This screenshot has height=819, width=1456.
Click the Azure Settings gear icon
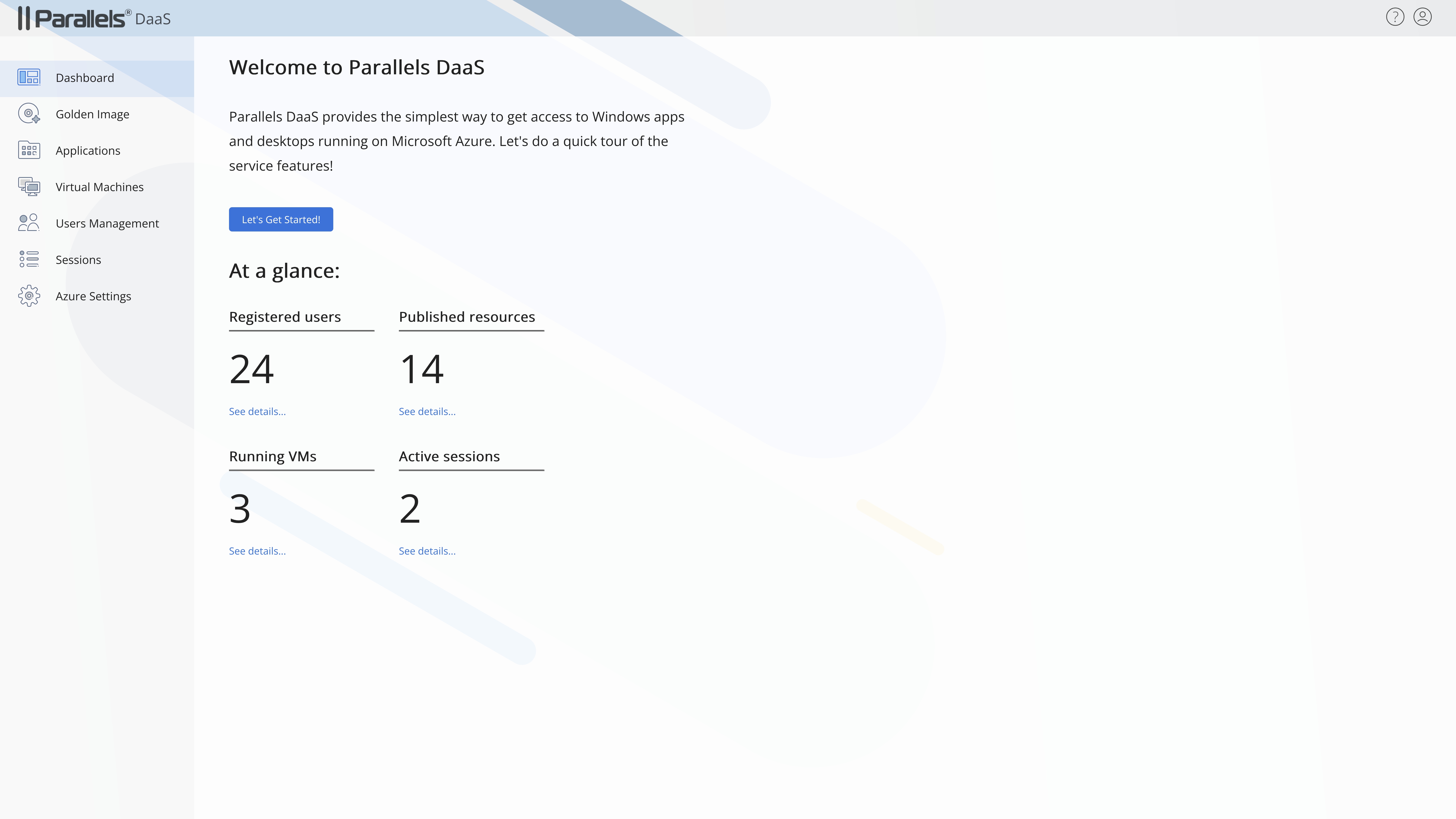(x=29, y=296)
